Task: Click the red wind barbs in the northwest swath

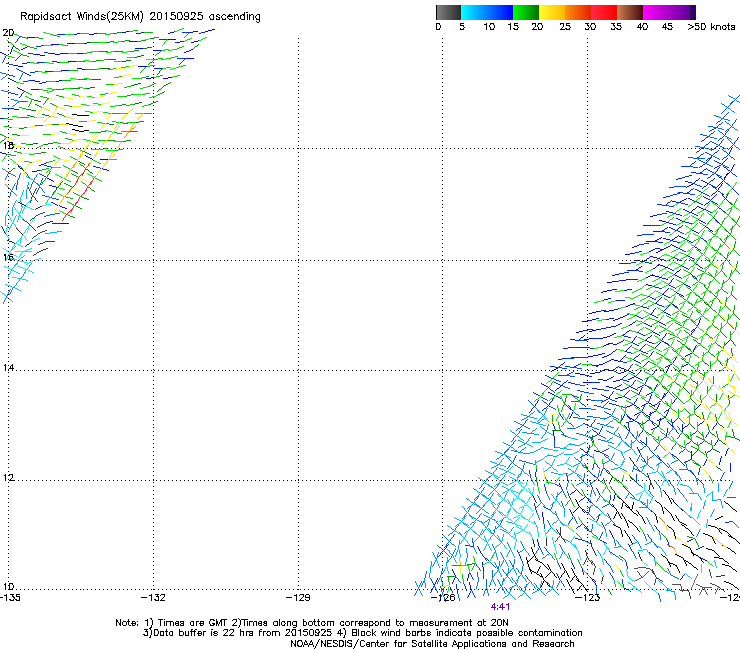Action: click(78, 191)
